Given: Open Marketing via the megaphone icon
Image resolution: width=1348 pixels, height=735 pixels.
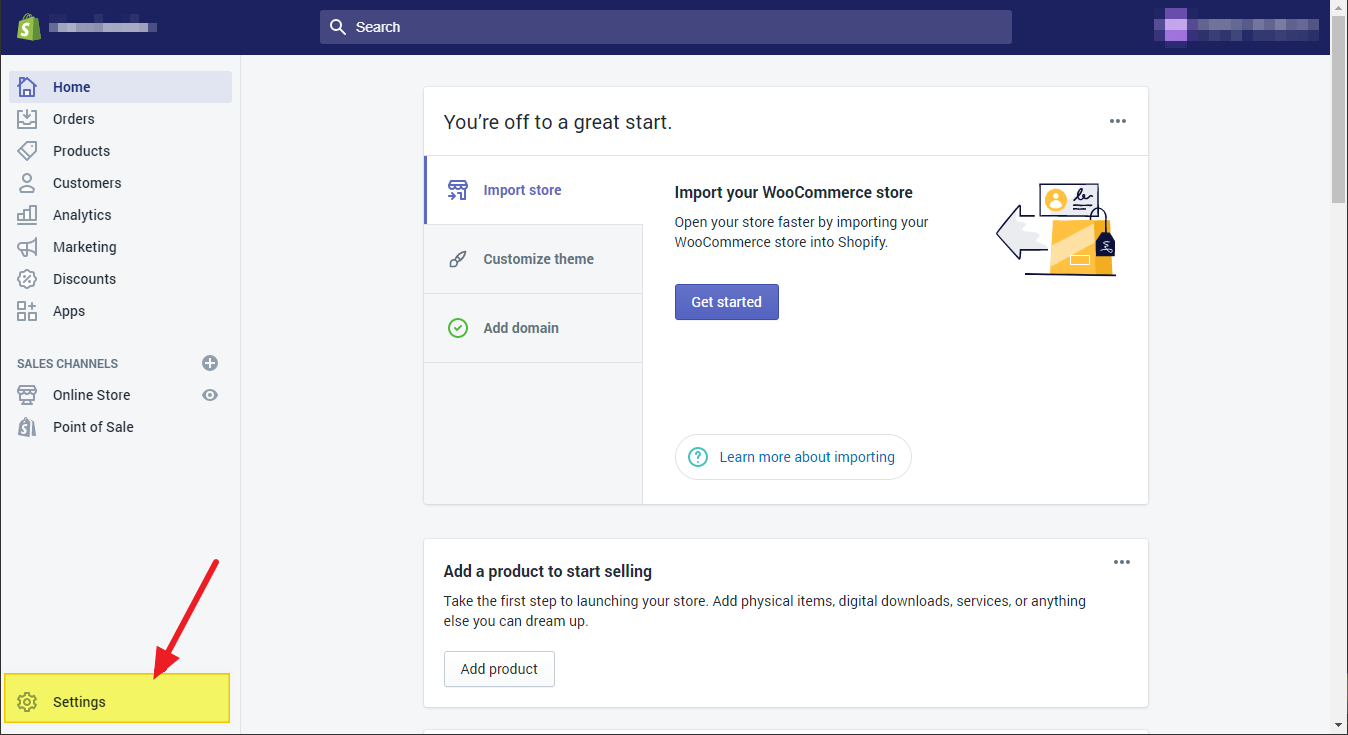Looking at the screenshot, I should 27,247.
